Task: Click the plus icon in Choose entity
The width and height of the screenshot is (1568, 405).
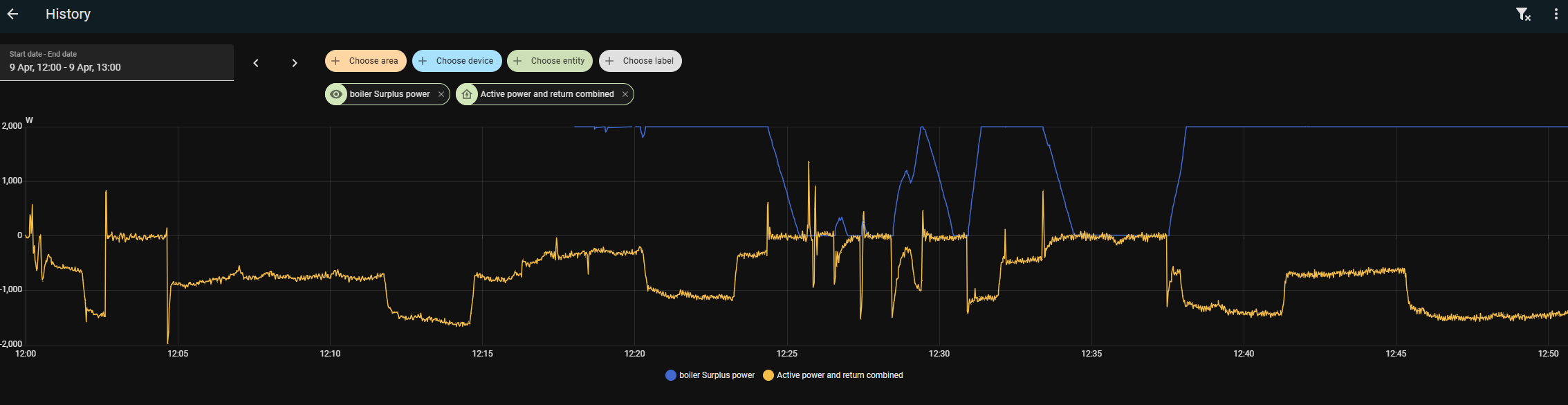Action: point(517,61)
